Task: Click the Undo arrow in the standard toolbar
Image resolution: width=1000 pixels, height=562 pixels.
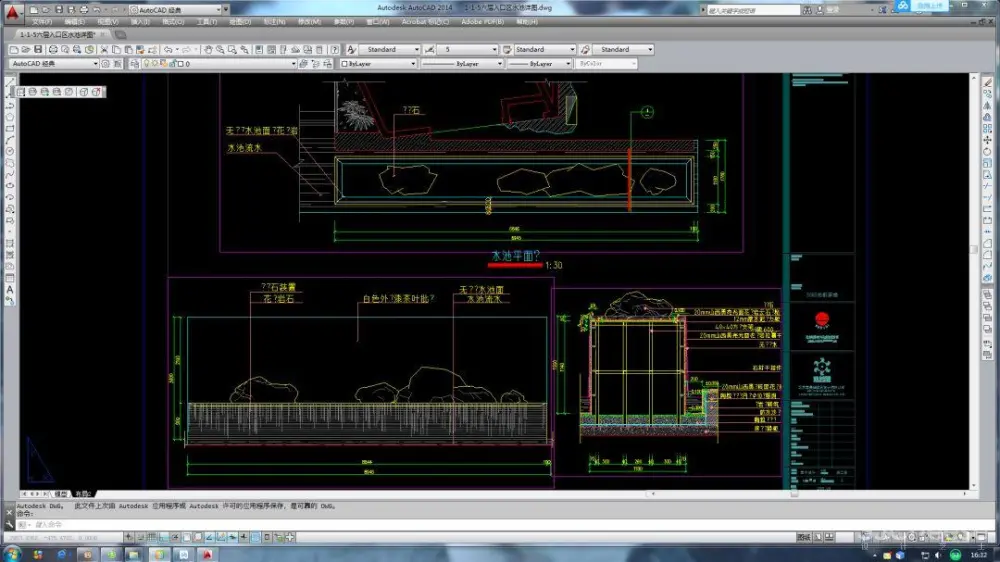Action: pyautogui.click(x=167, y=49)
